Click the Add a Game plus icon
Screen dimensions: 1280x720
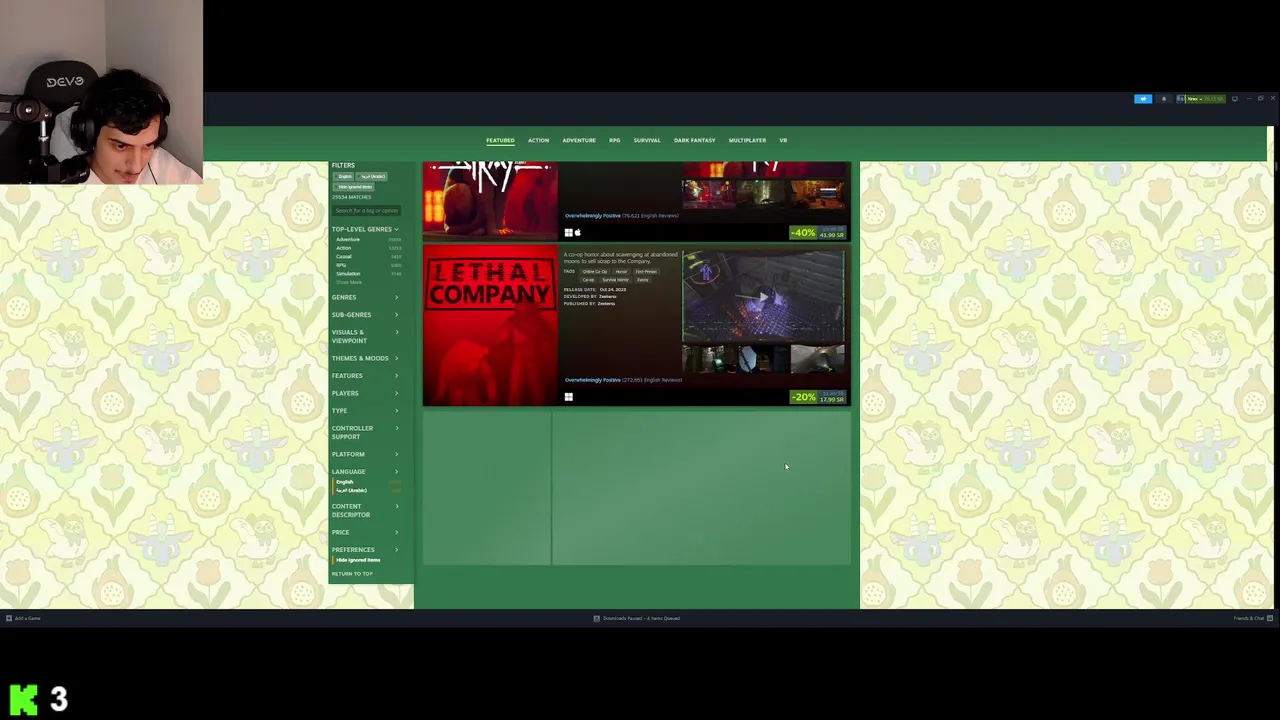pos(8,618)
